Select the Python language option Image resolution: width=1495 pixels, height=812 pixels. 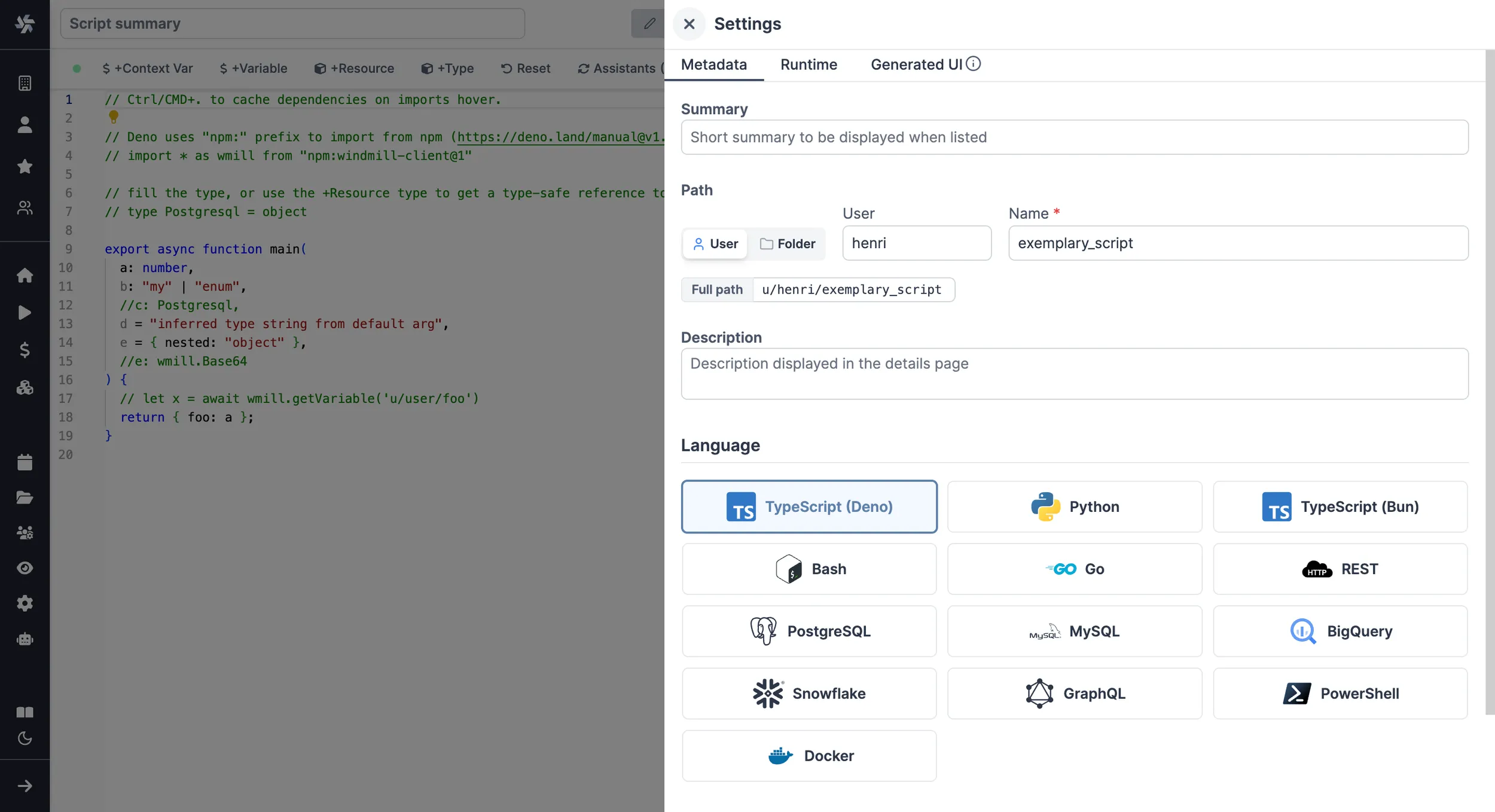1074,506
